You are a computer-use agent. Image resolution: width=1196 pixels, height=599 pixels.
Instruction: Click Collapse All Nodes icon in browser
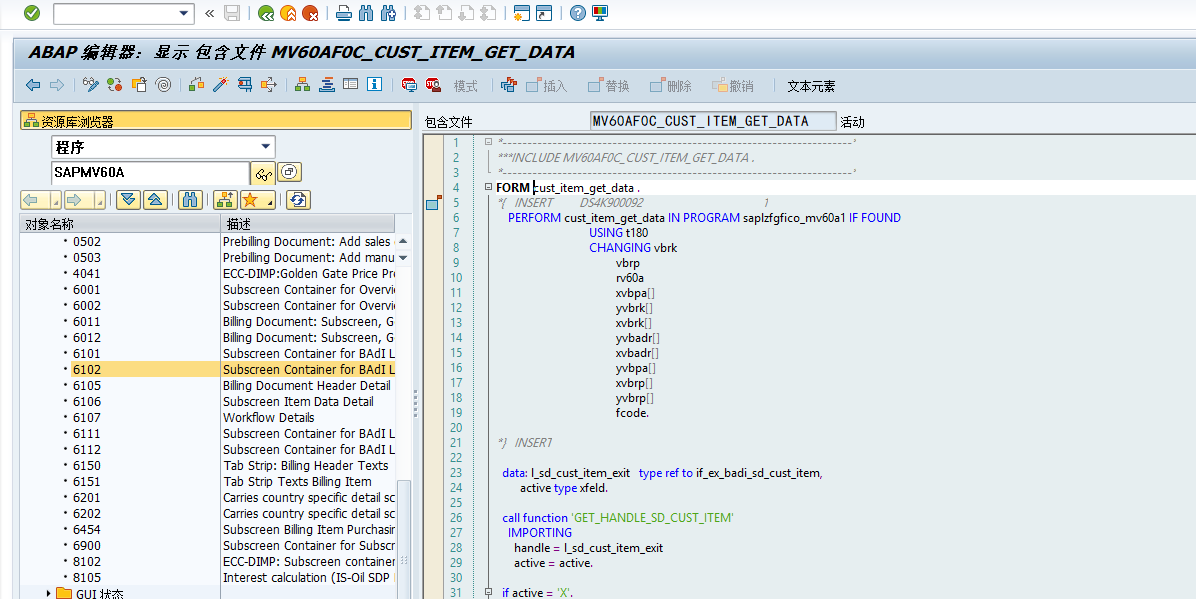click(x=155, y=200)
